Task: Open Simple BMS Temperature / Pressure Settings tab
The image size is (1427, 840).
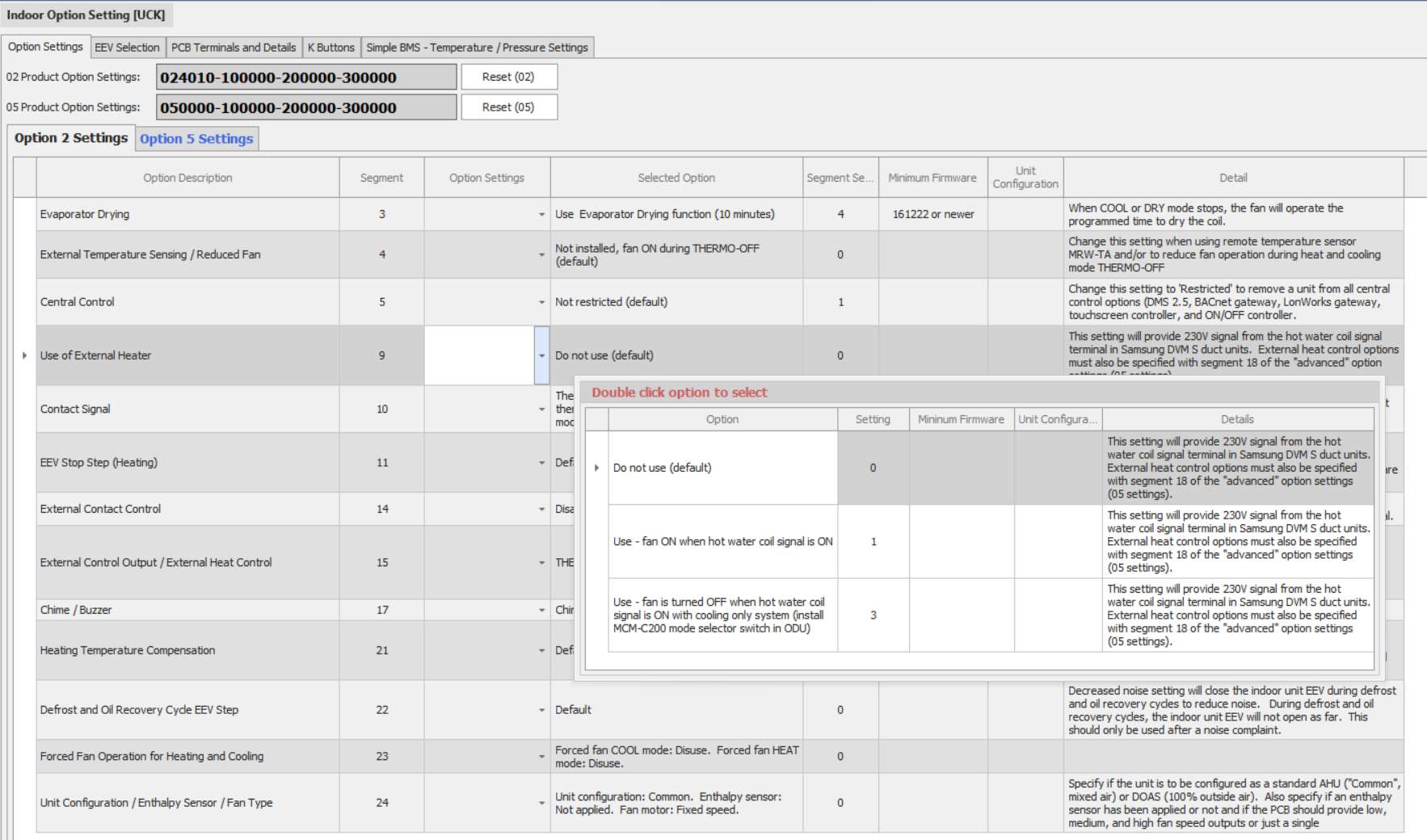Action: point(477,48)
